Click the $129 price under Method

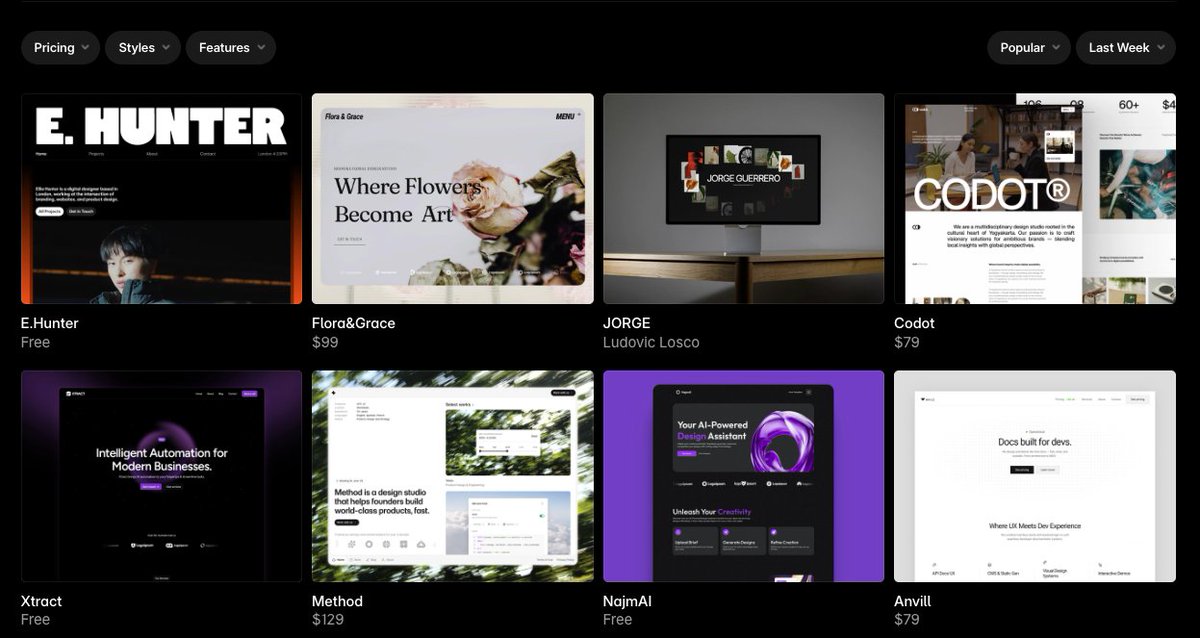pyautogui.click(x=328, y=620)
